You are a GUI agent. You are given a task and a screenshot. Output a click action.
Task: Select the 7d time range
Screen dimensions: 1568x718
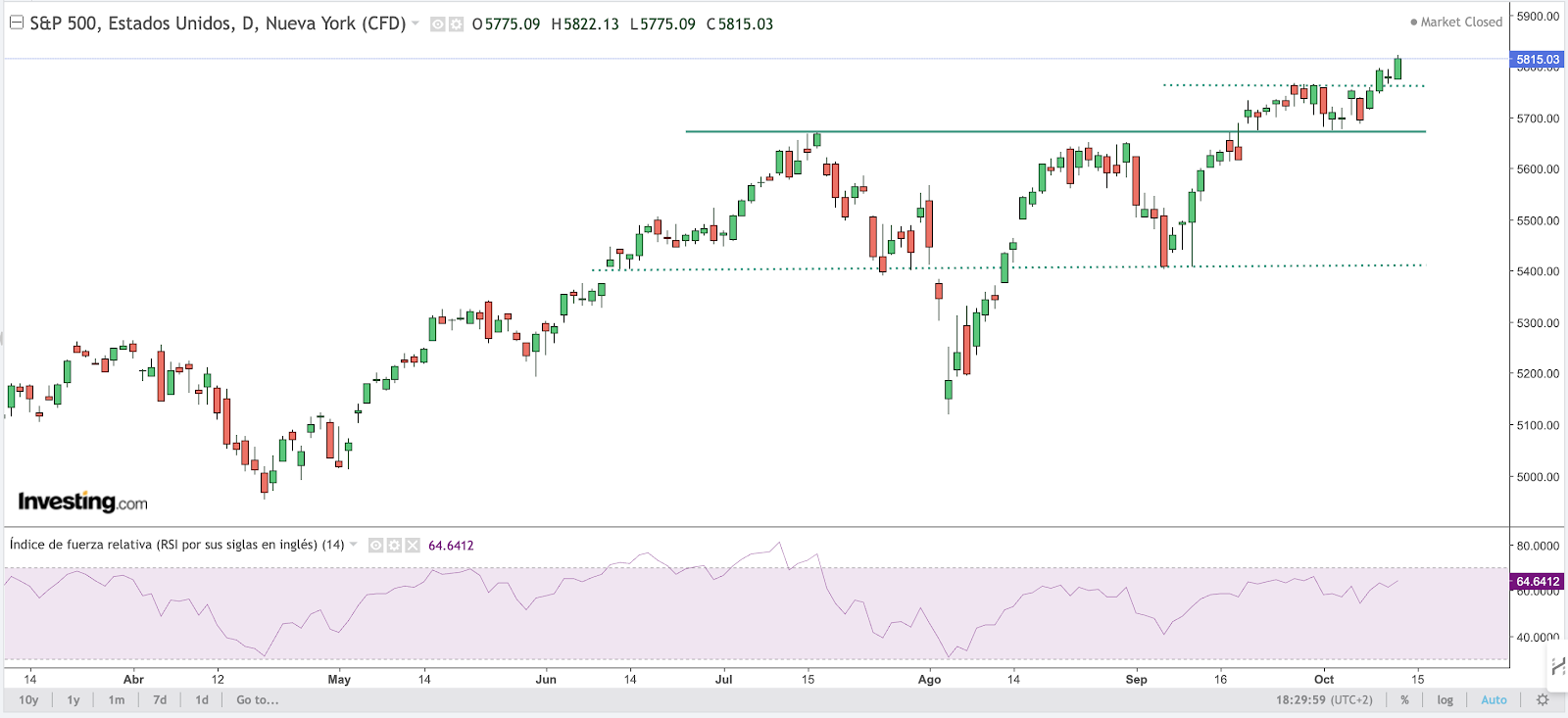click(x=160, y=699)
